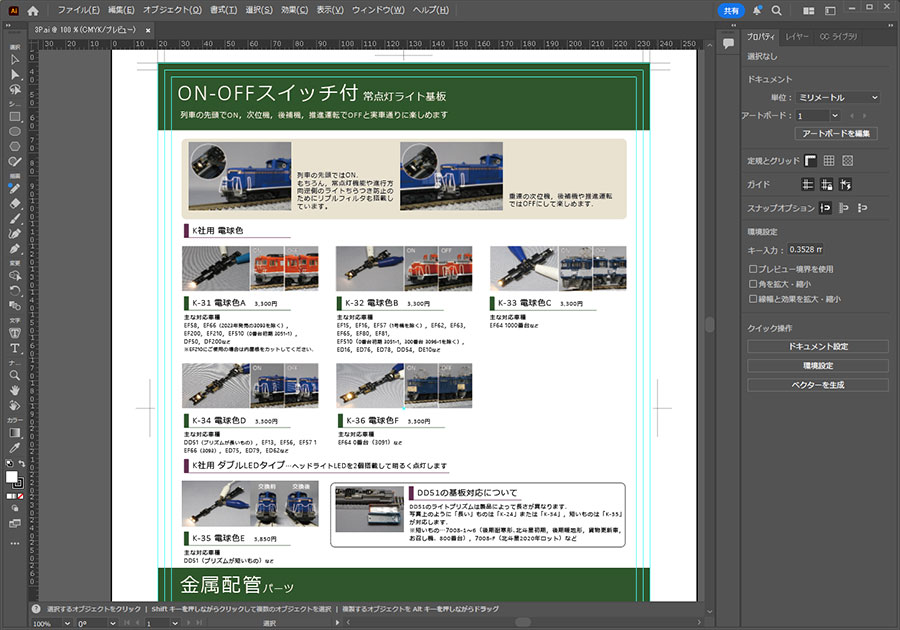Toggle smart guides icon
The width and height of the screenshot is (900, 630).
pyautogui.click(x=845, y=184)
